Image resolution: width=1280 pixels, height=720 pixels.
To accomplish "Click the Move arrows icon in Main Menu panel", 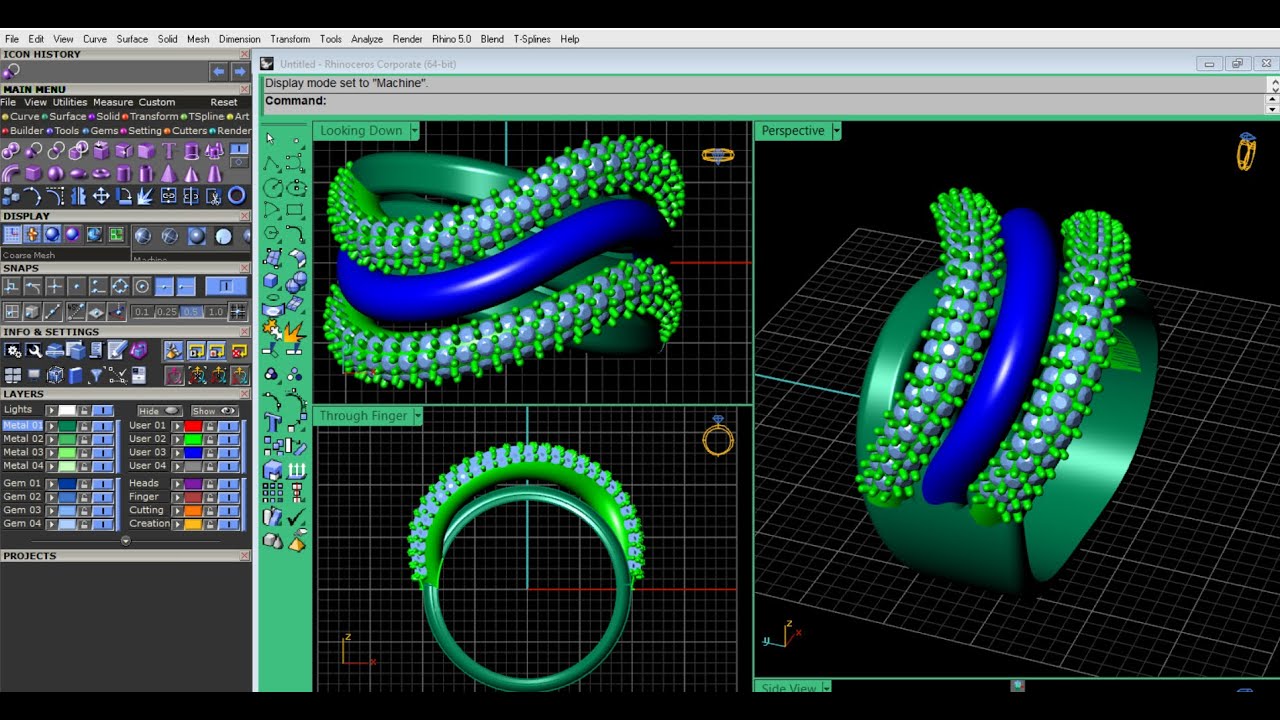I will point(101,195).
